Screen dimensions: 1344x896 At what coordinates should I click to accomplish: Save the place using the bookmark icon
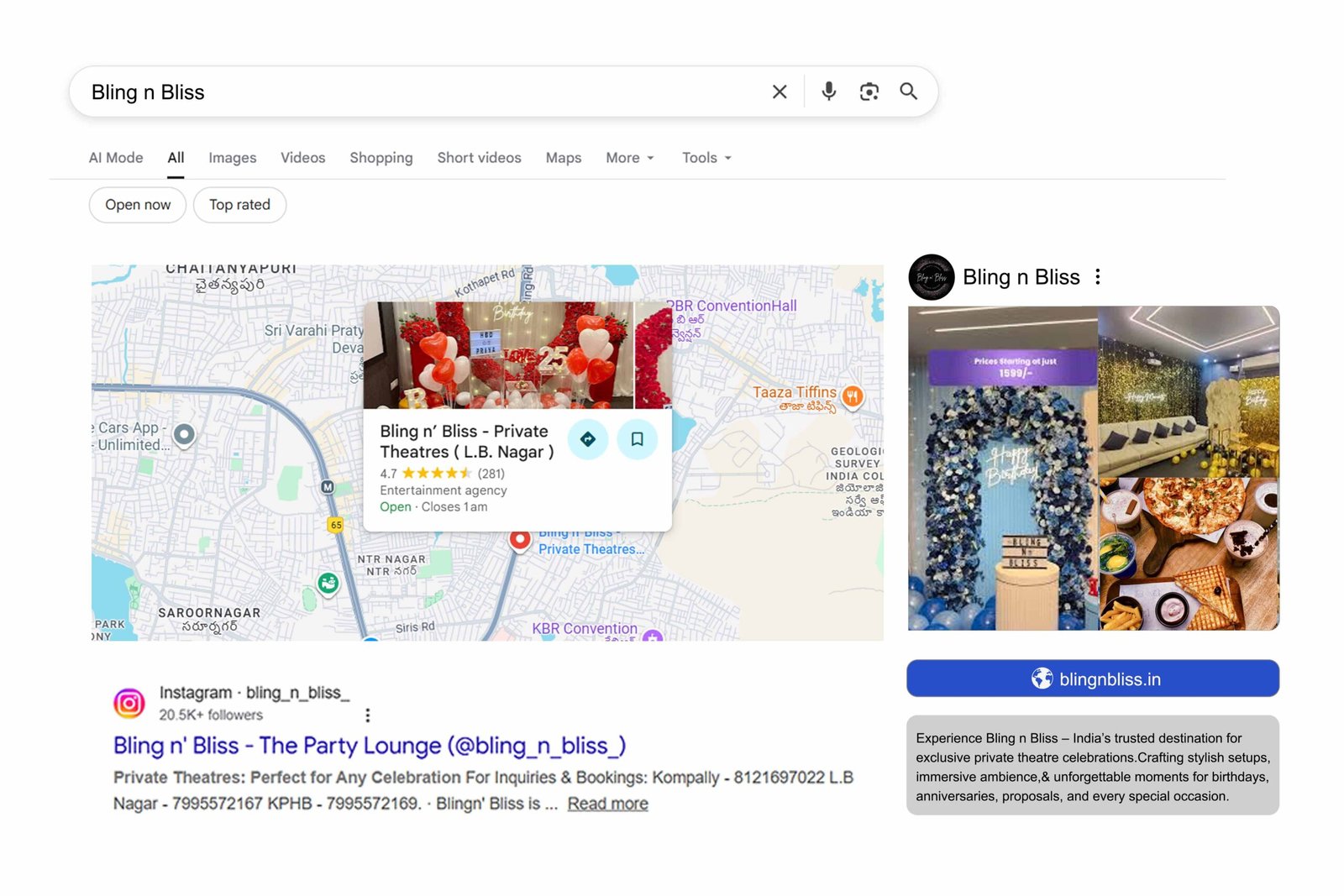point(638,439)
